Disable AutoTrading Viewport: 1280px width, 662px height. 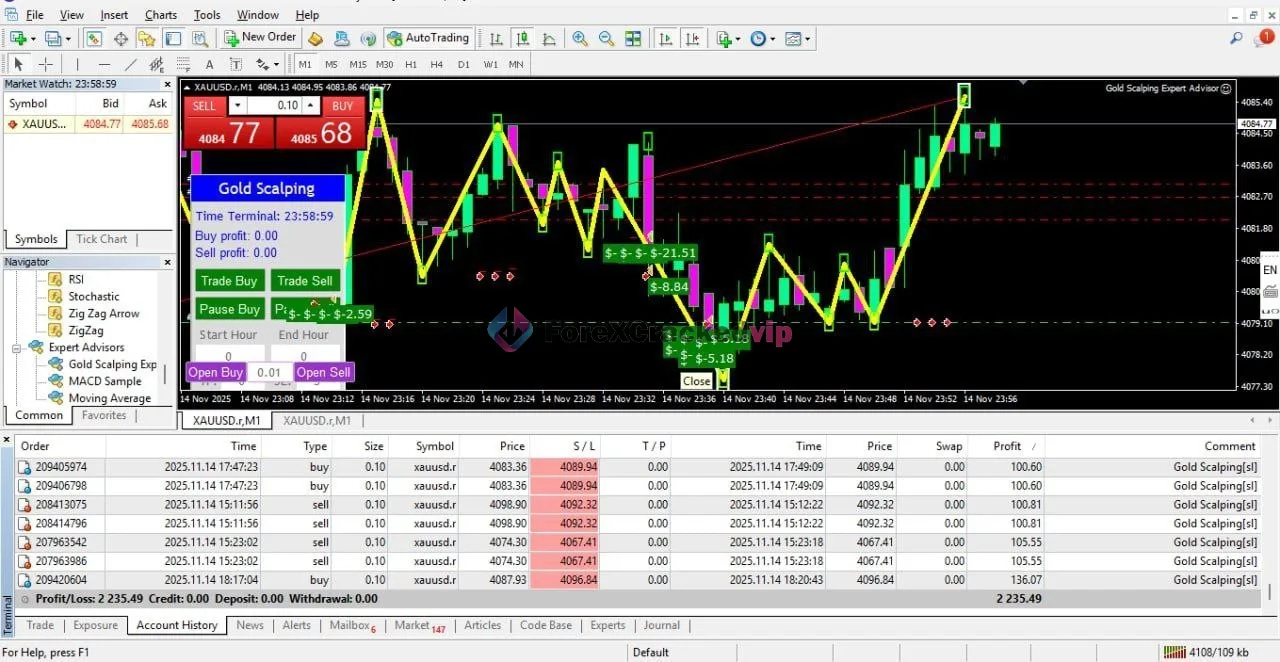pyautogui.click(x=428, y=38)
